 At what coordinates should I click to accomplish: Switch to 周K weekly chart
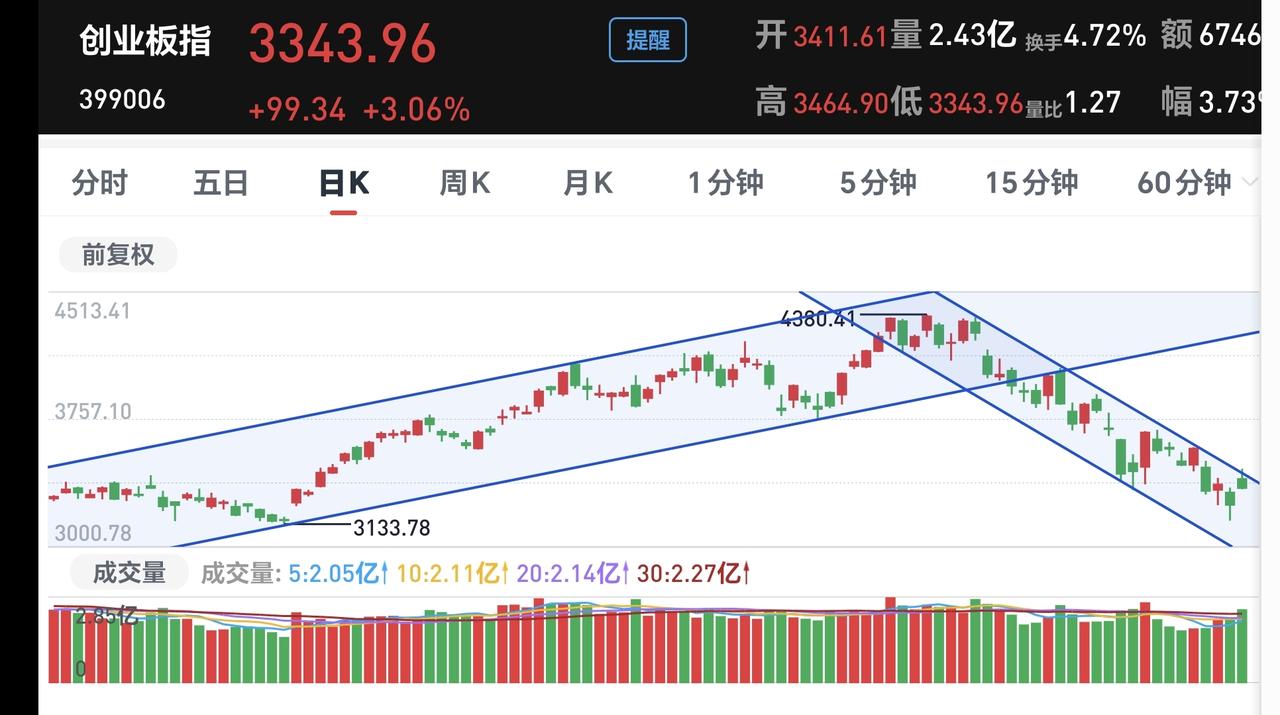pyautogui.click(x=465, y=183)
